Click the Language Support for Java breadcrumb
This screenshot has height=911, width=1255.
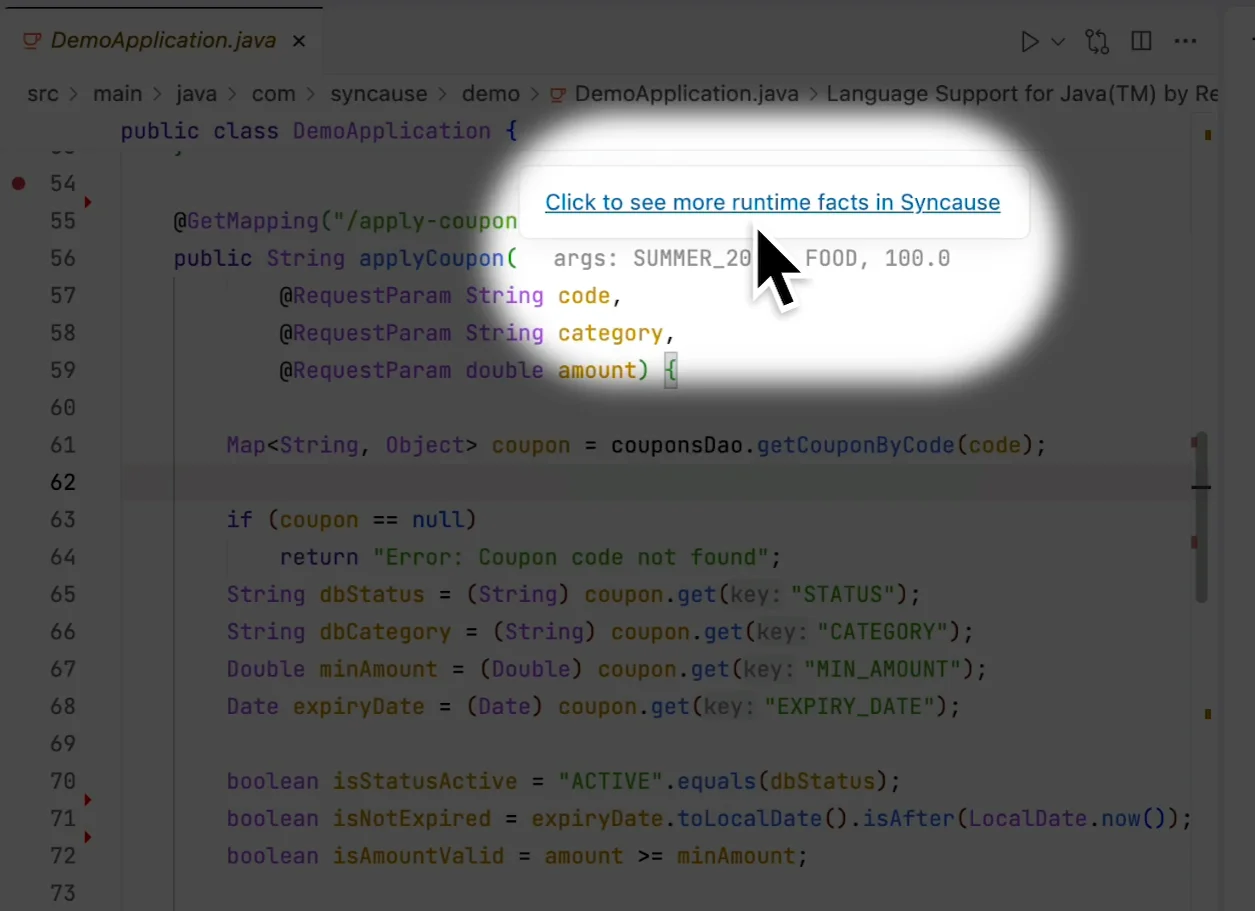click(1021, 94)
